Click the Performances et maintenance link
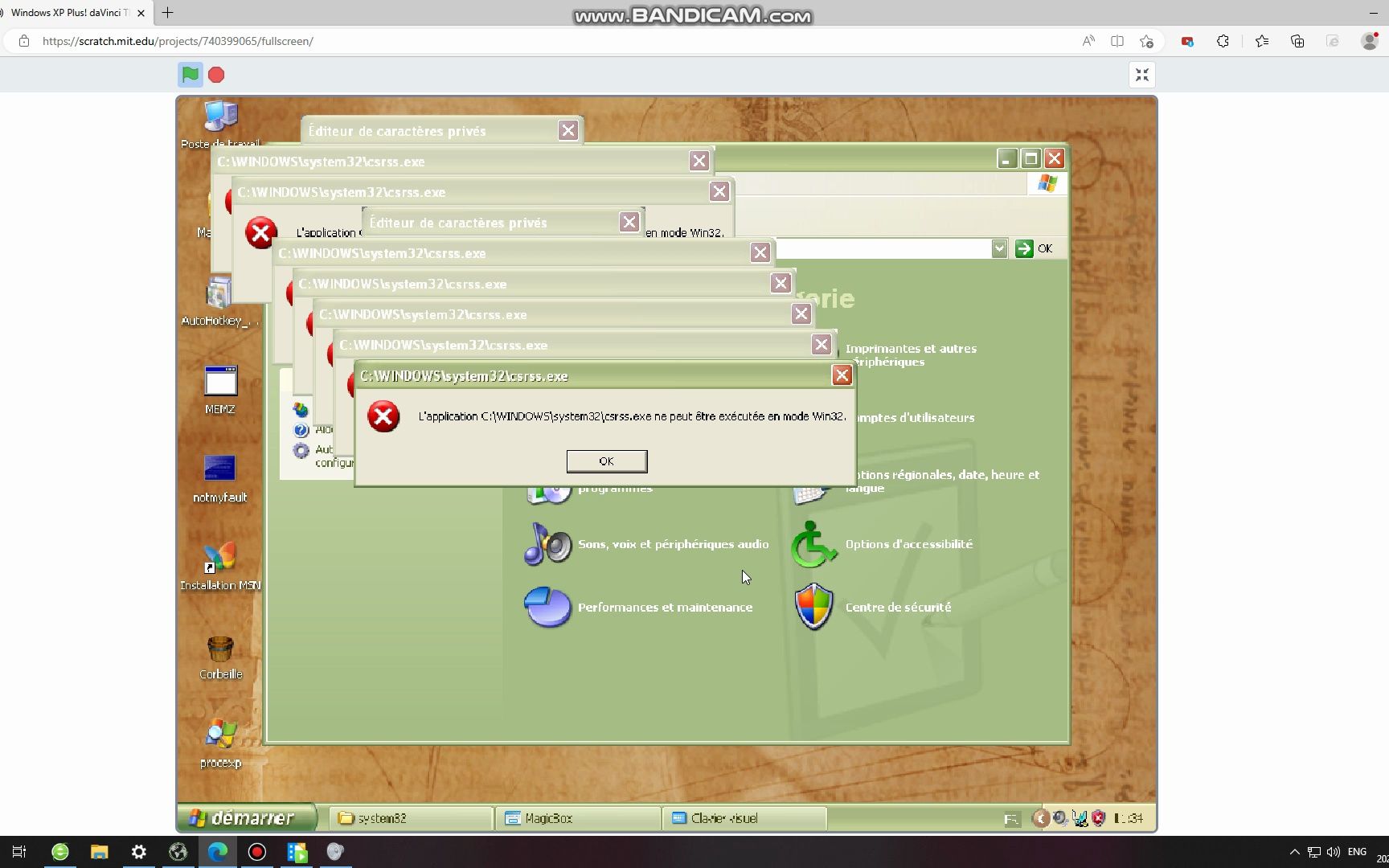Viewport: 1389px width, 868px height. point(665,608)
